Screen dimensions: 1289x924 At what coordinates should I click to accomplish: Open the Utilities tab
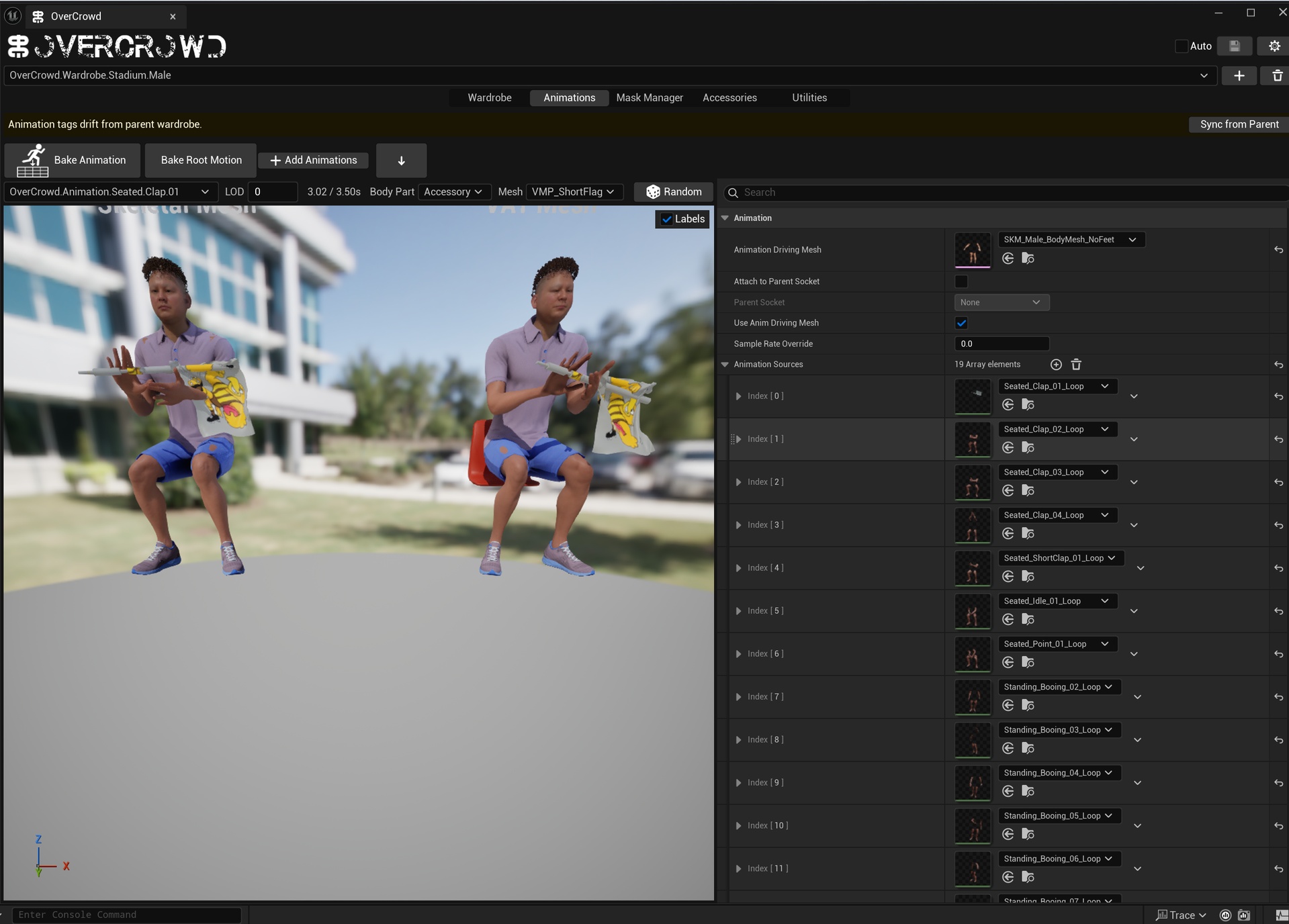pos(809,98)
